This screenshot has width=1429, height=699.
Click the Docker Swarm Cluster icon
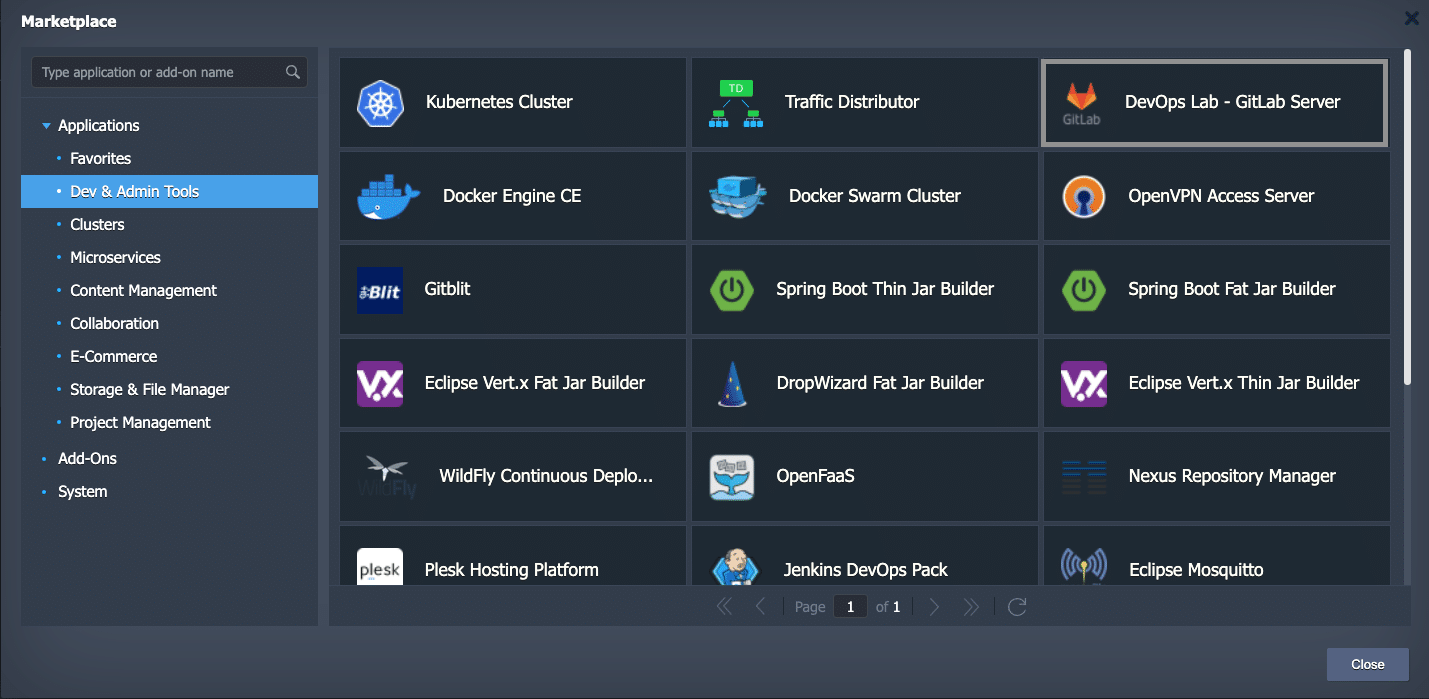point(738,196)
